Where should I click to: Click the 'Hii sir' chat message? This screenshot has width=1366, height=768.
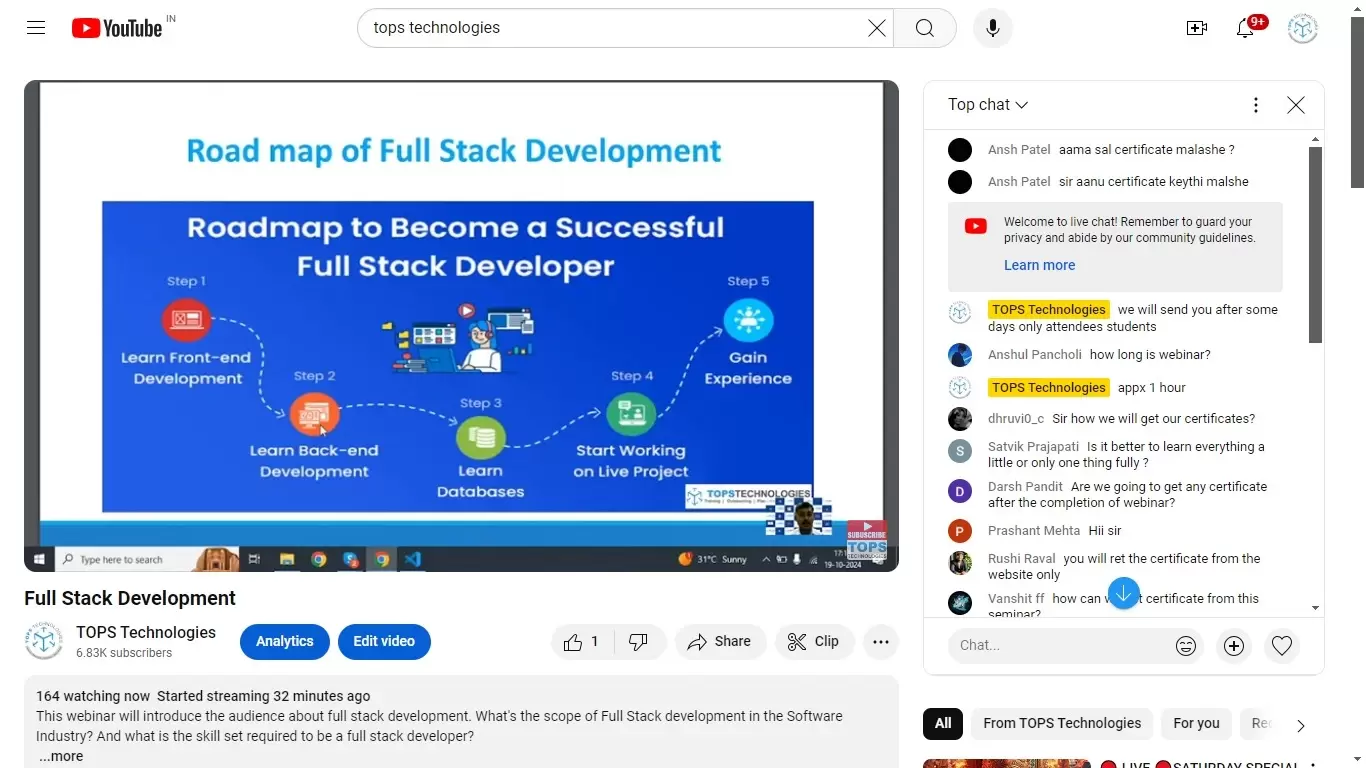tap(1105, 531)
